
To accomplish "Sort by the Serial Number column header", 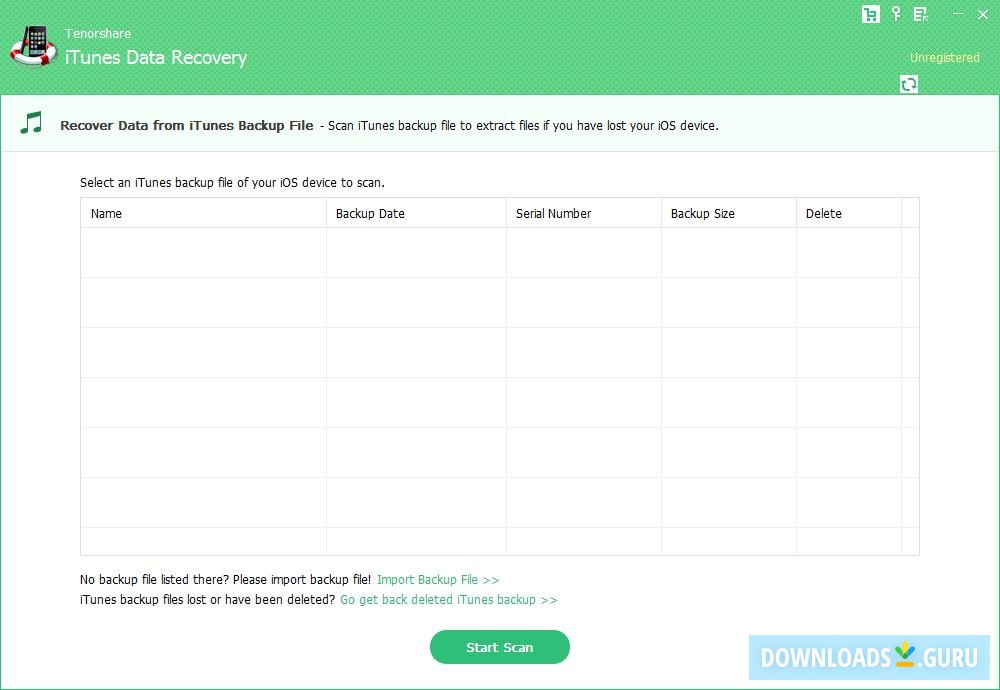I will pos(584,213).
